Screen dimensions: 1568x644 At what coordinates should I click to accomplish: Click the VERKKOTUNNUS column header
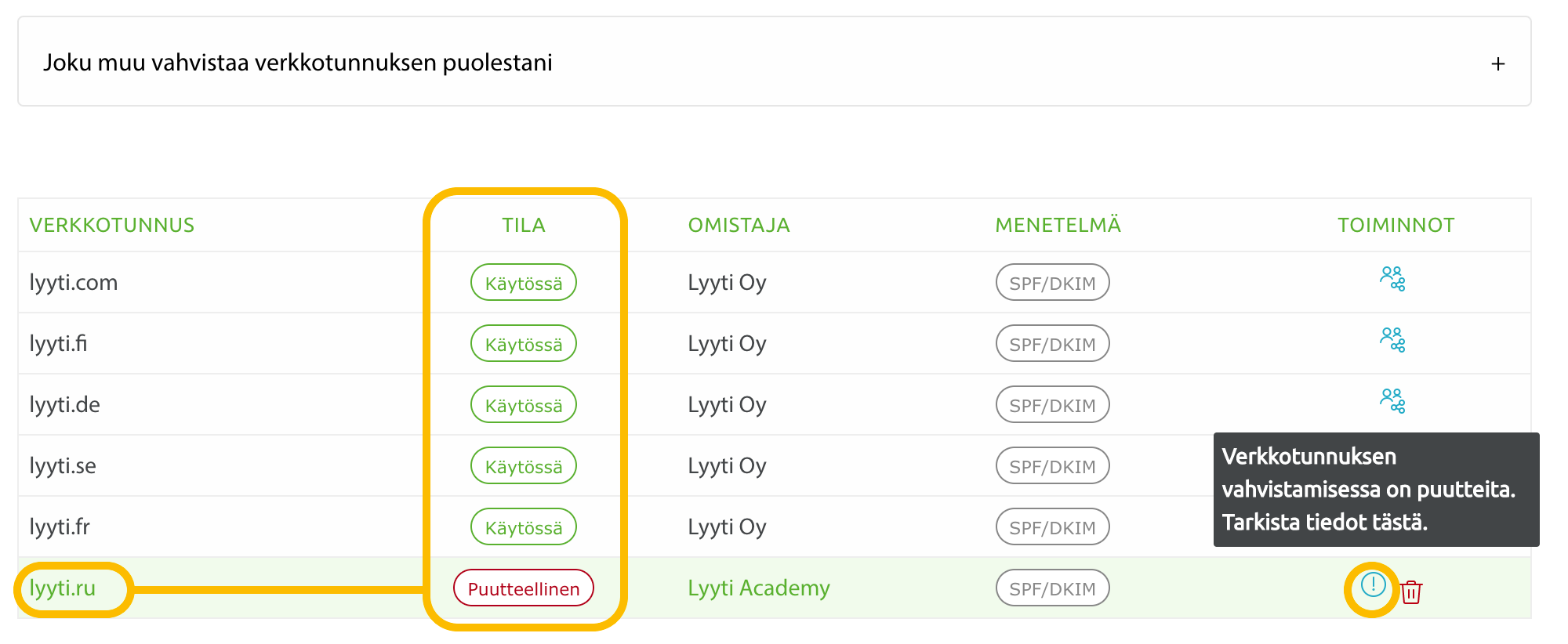[112, 225]
